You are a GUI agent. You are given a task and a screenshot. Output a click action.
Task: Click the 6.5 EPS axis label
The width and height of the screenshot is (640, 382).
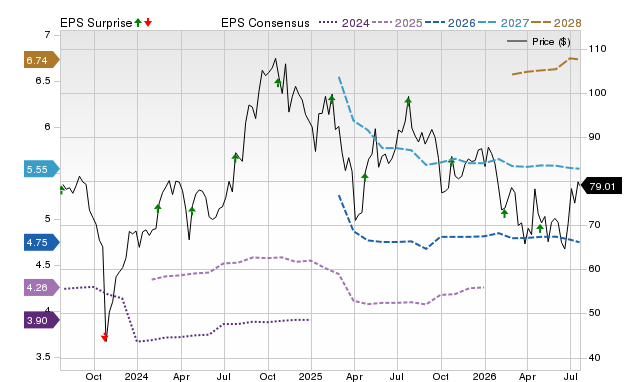(42, 81)
